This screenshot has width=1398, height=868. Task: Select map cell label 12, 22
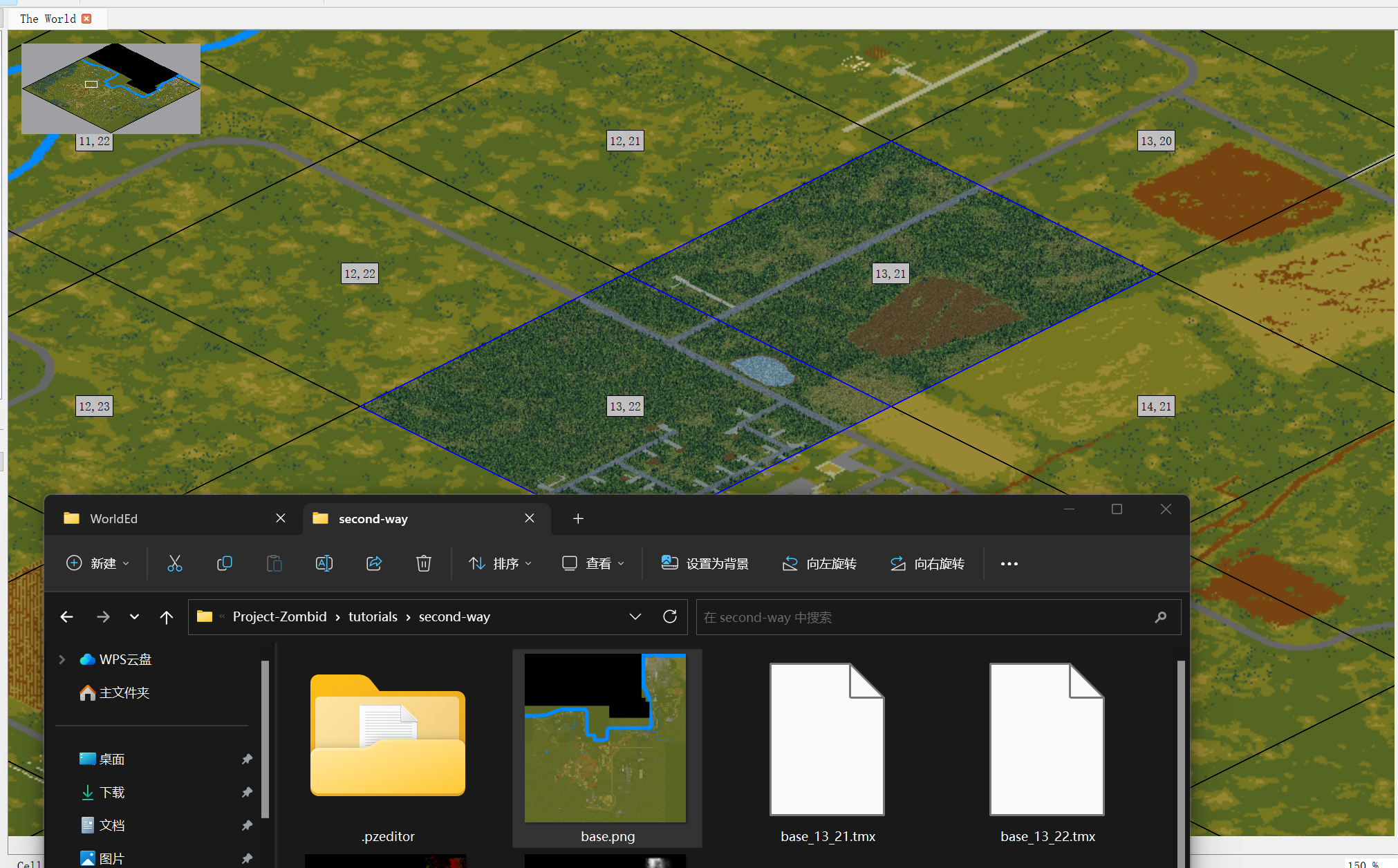tap(360, 274)
